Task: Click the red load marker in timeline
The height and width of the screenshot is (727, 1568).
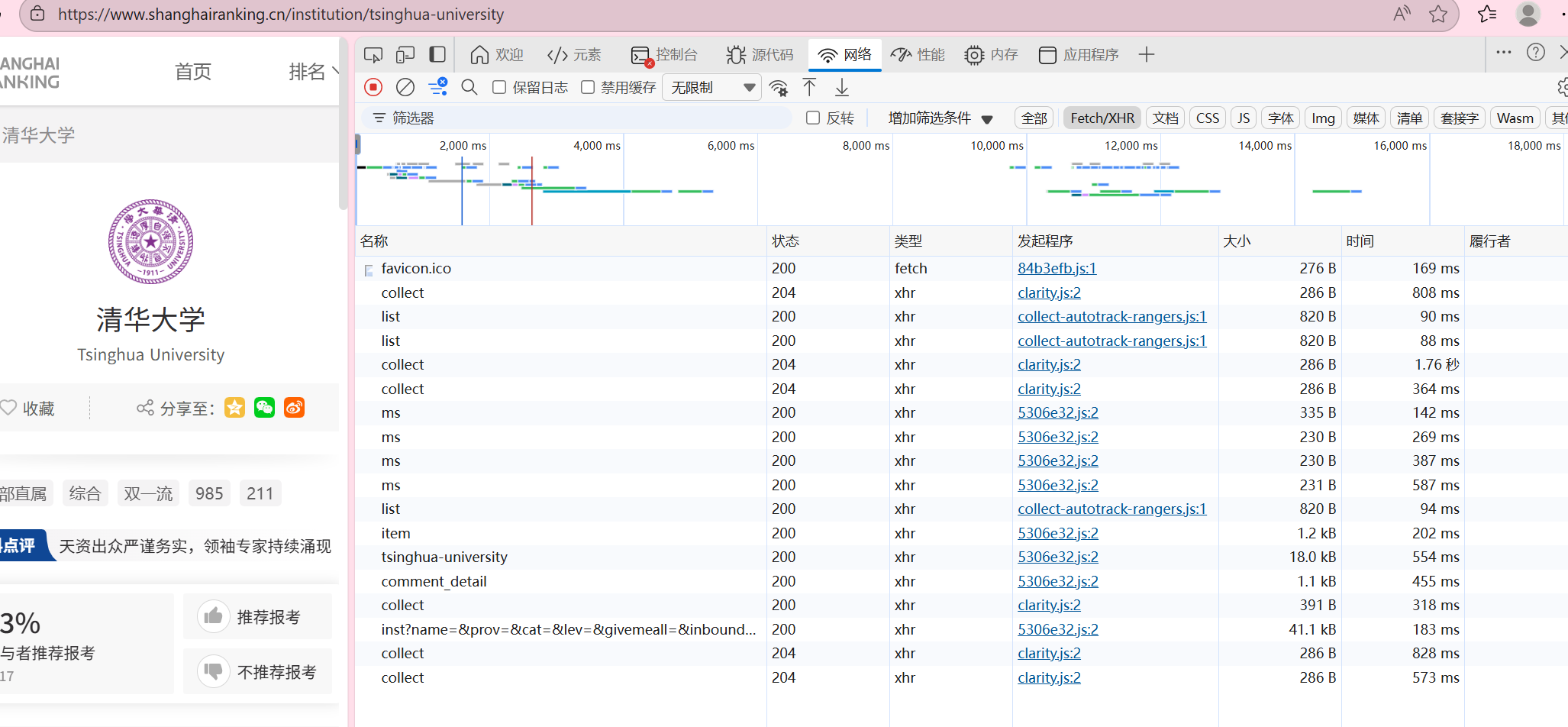Action: point(532,191)
